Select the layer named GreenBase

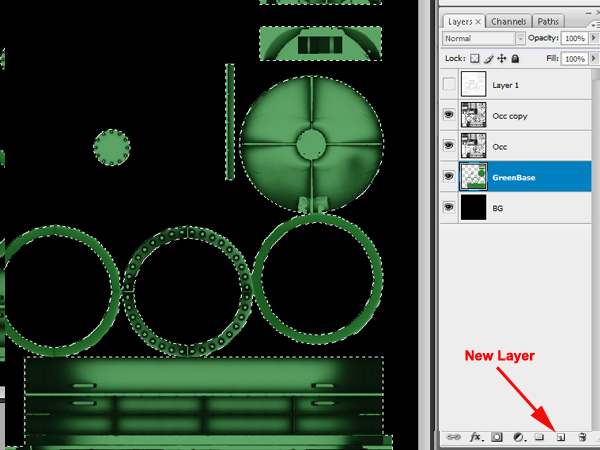pos(514,178)
